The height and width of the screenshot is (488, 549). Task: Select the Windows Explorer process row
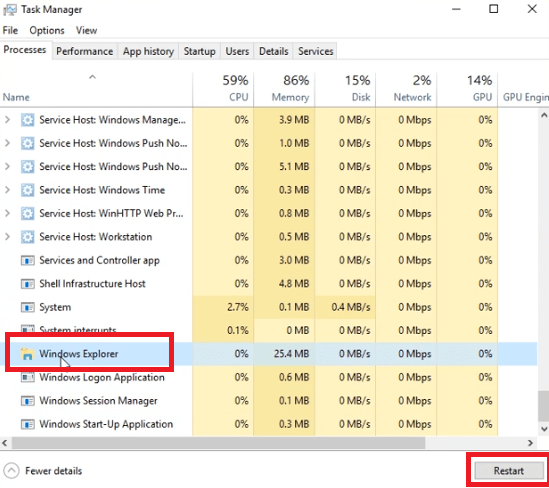pos(269,354)
